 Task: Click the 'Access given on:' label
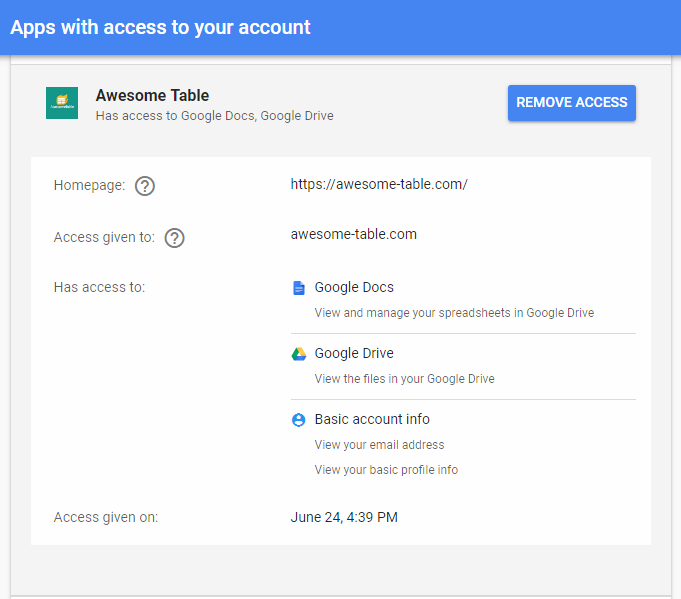106,517
